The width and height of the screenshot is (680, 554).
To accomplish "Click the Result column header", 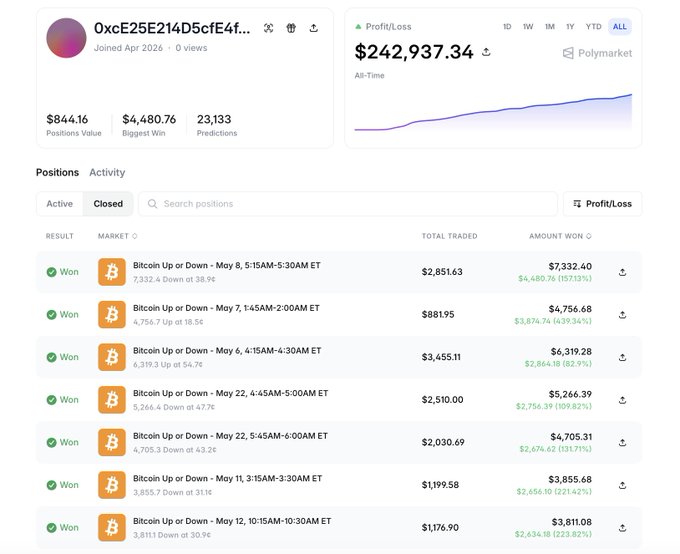I will point(59,236).
